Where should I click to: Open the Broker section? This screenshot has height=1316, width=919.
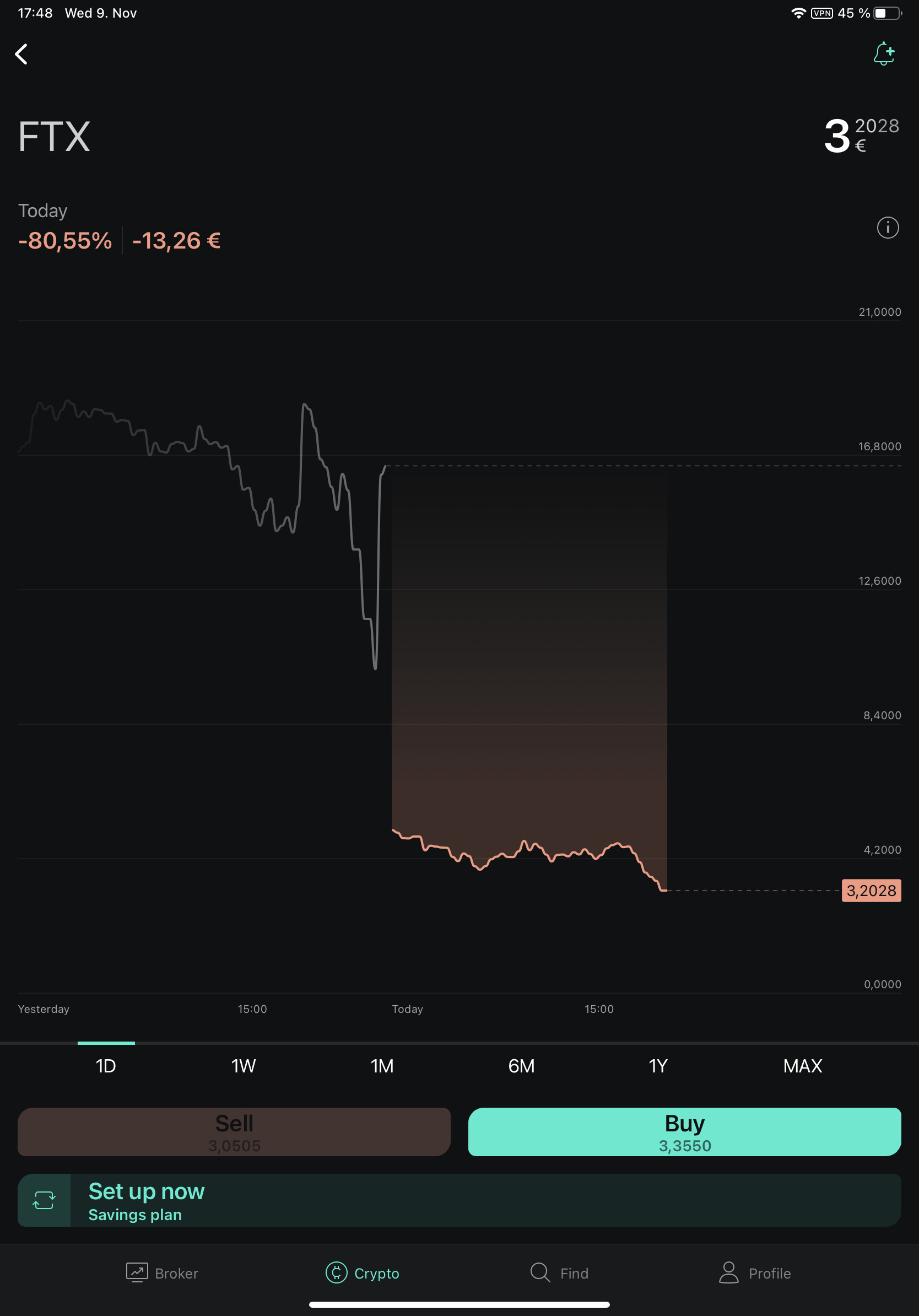(x=162, y=1273)
